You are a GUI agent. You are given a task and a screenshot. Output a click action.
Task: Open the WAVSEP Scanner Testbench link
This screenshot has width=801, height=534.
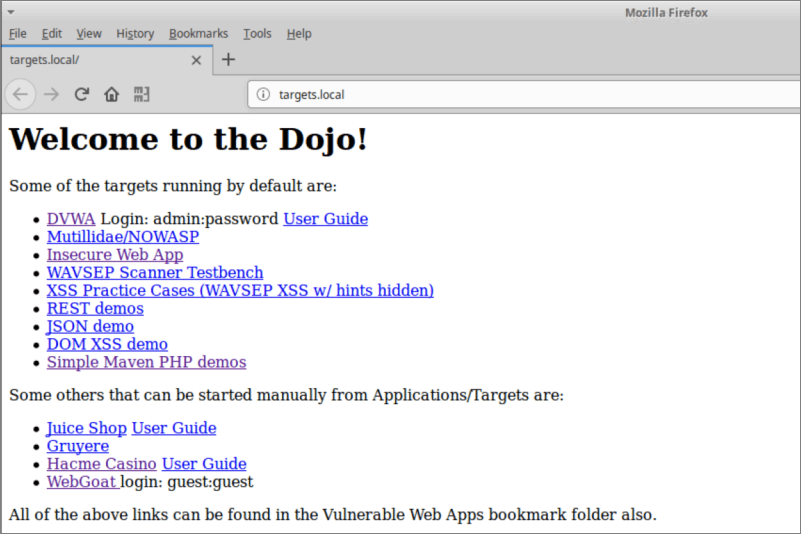pos(155,272)
